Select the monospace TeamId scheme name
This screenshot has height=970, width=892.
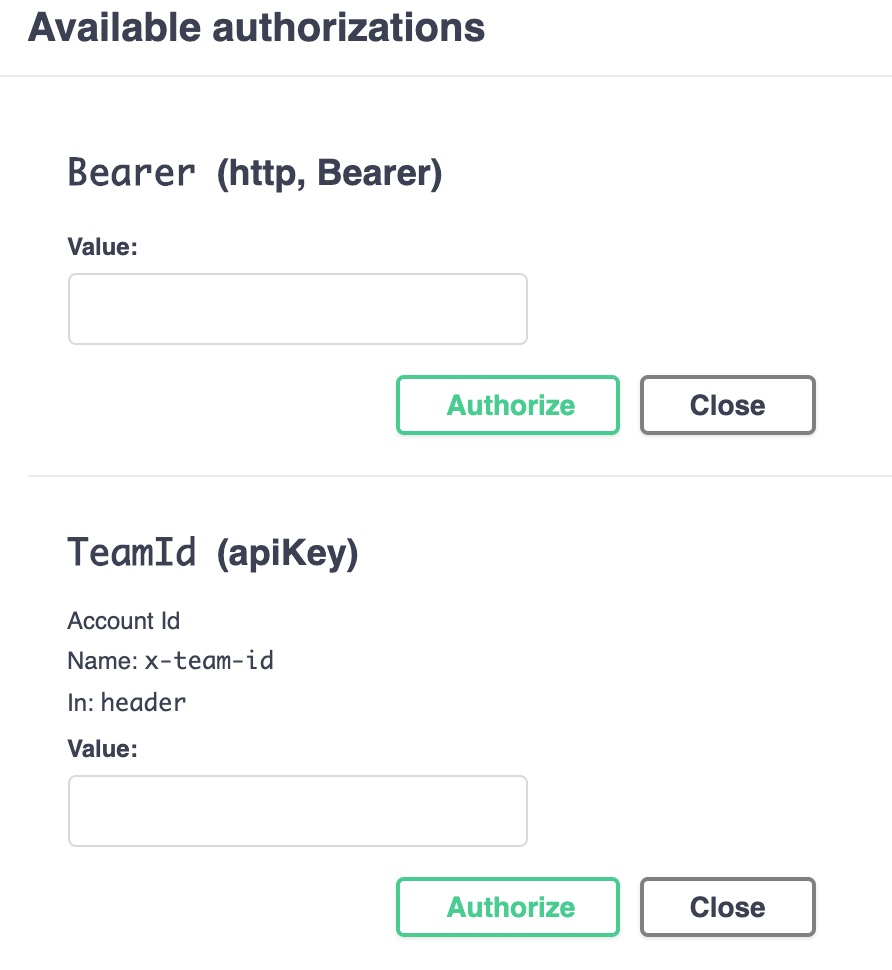coord(131,552)
